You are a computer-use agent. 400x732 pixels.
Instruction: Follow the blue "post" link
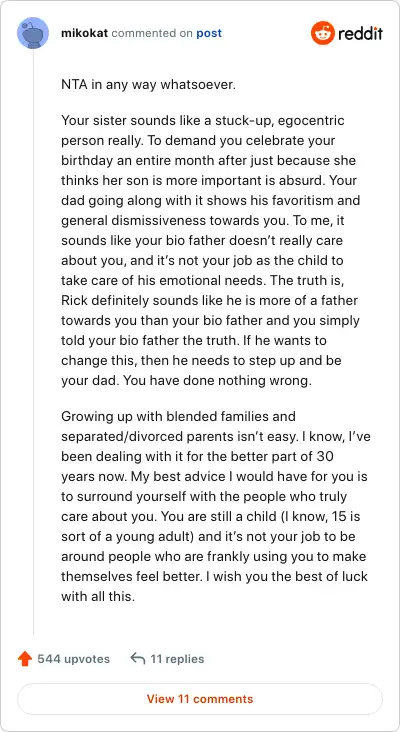(x=209, y=34)
